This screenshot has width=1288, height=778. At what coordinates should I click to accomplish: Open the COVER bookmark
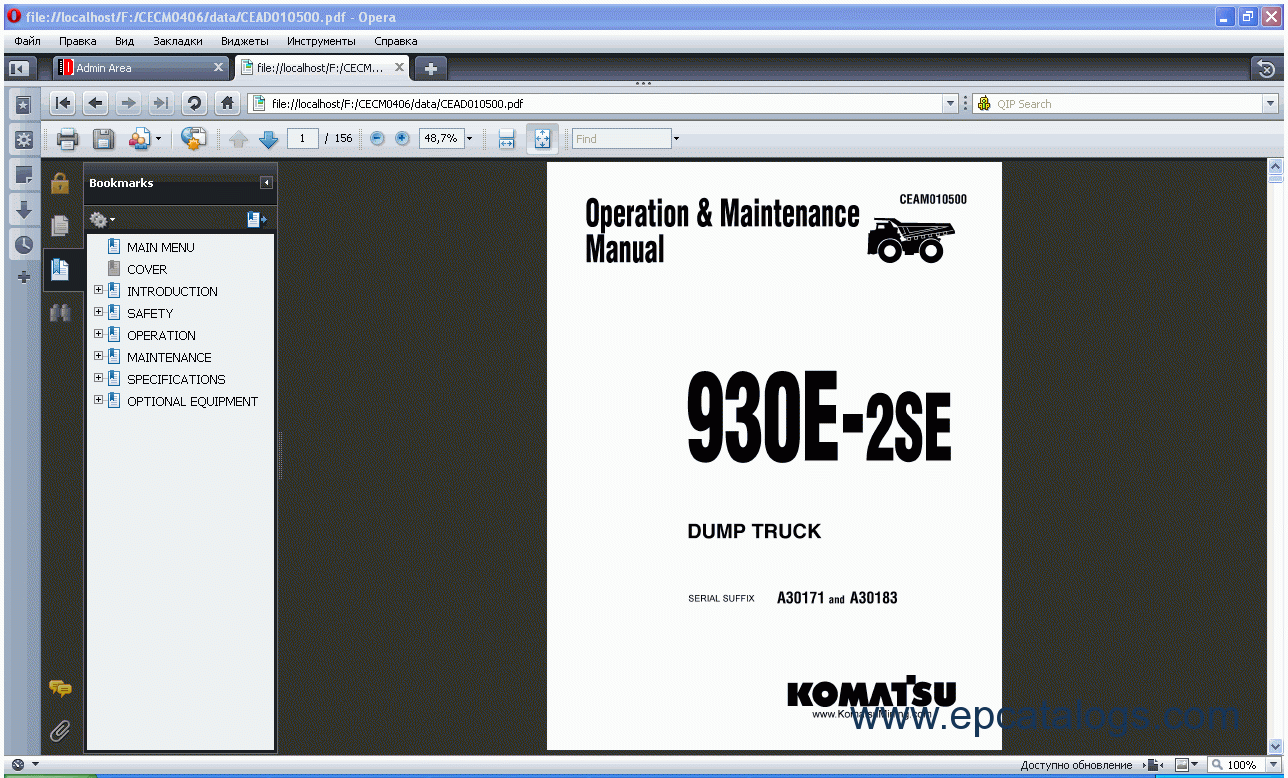(x=146, y=269)
